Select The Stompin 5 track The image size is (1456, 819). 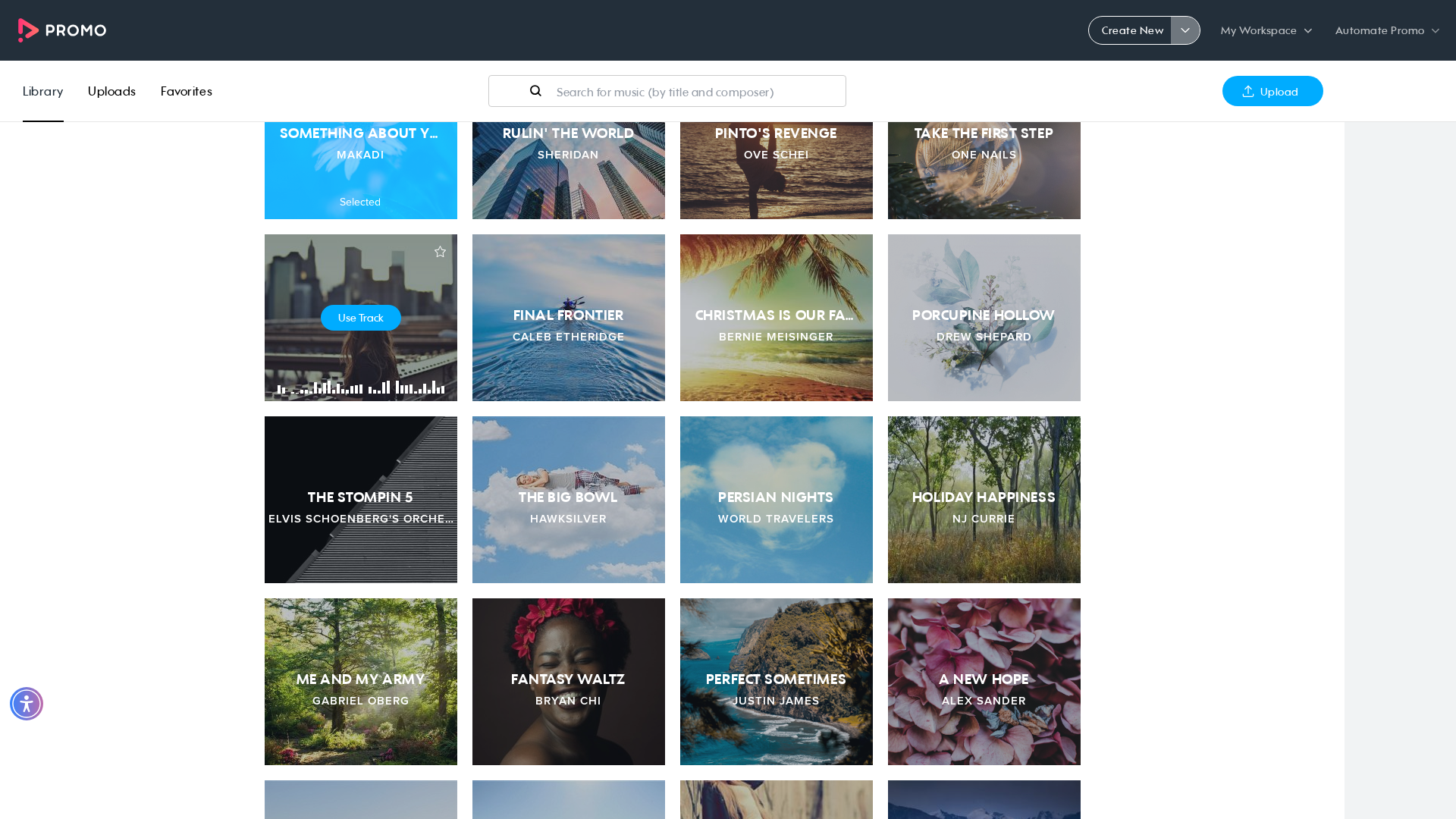click(x=361, y=500)
